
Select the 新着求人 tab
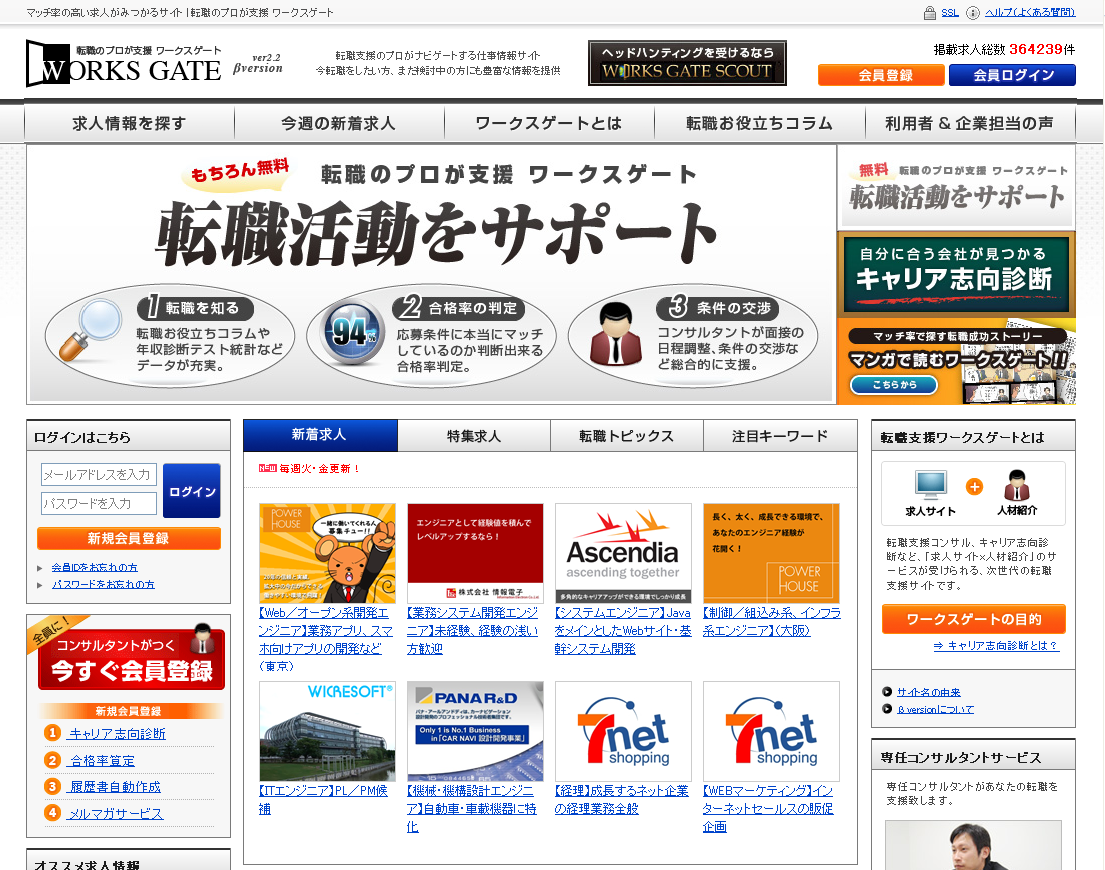(x=320, y=435)
